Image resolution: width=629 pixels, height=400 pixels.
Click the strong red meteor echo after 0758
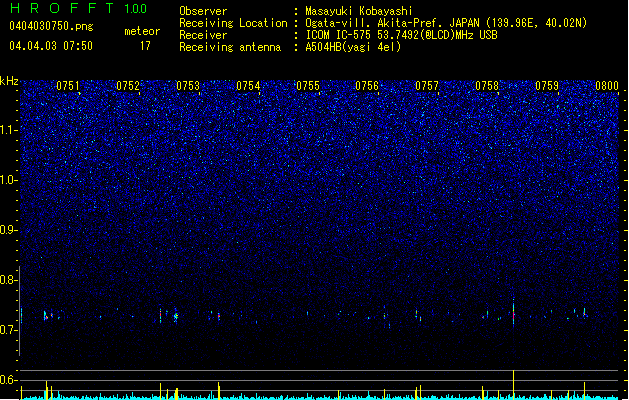[513, 315]
